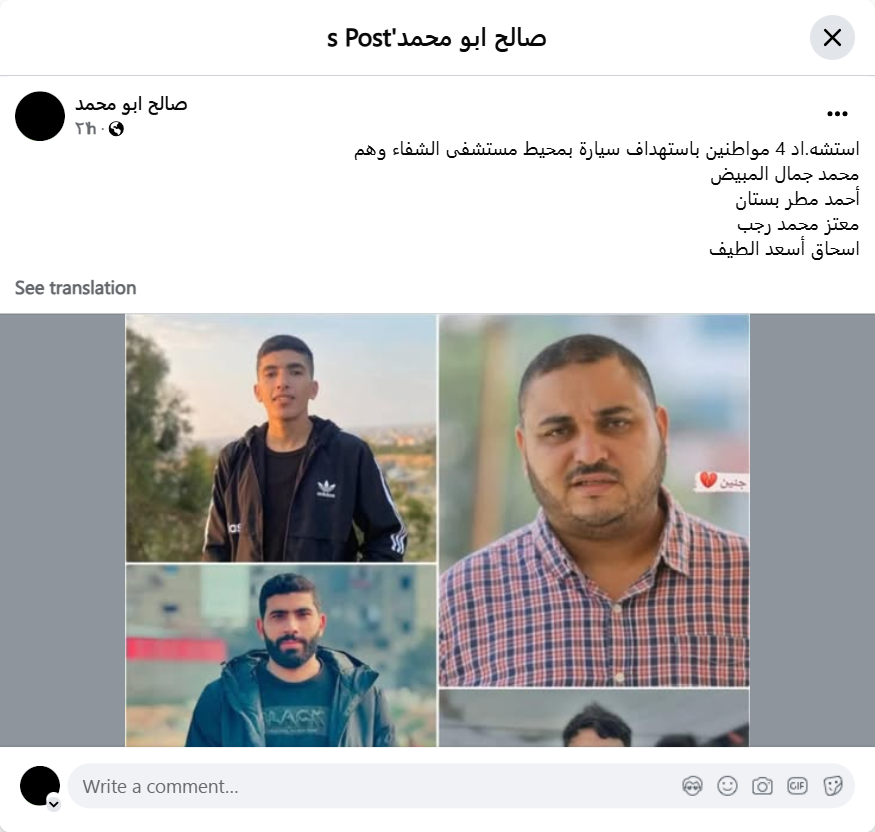The image size is (875, 832).
Task: Click the post author's profile picture
Action: click(40, 116)
